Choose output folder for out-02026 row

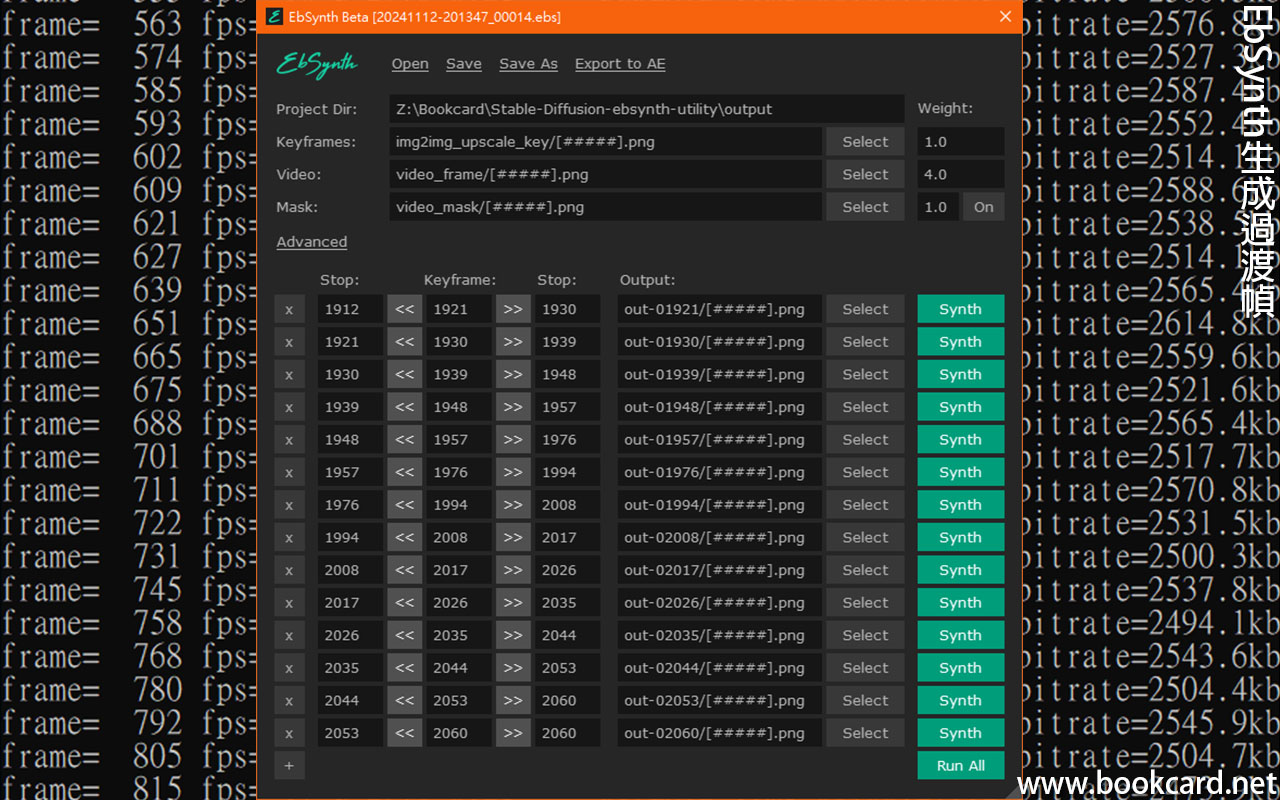865,603
